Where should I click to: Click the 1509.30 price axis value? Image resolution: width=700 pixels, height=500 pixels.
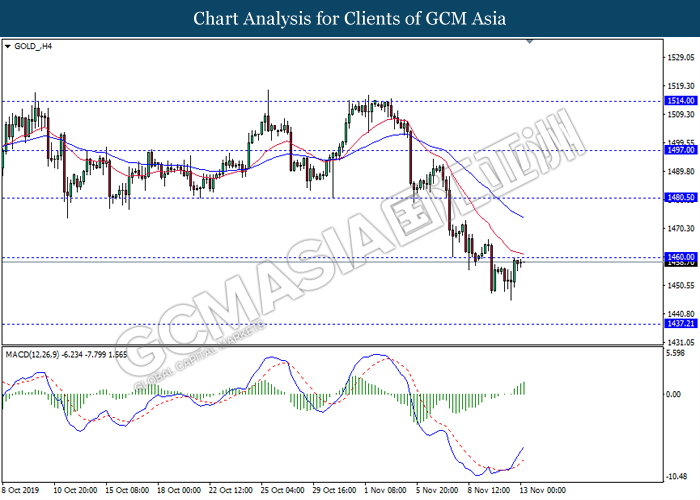coord(681,114)
